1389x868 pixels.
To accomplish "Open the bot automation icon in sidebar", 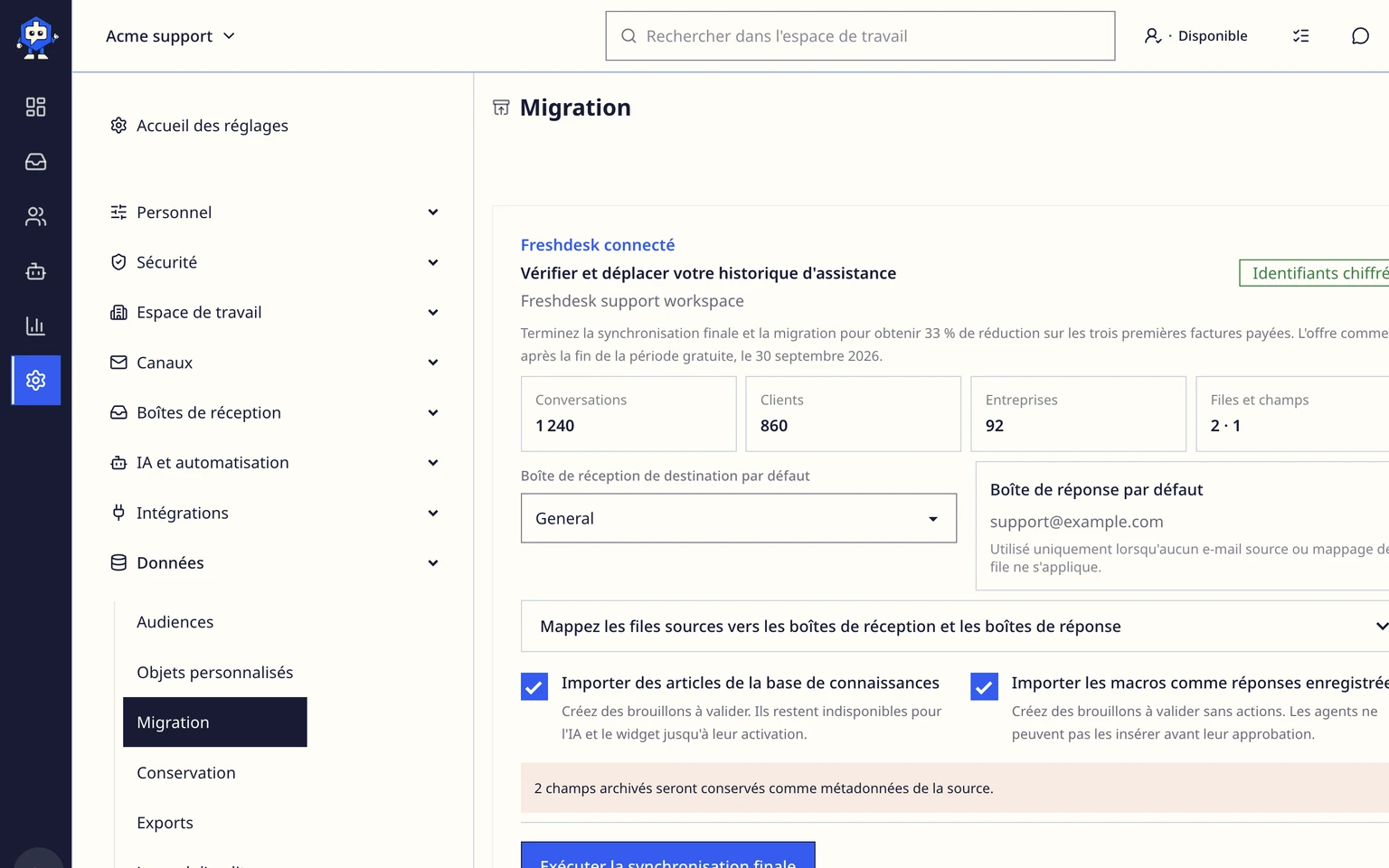I will pos(35,271).
